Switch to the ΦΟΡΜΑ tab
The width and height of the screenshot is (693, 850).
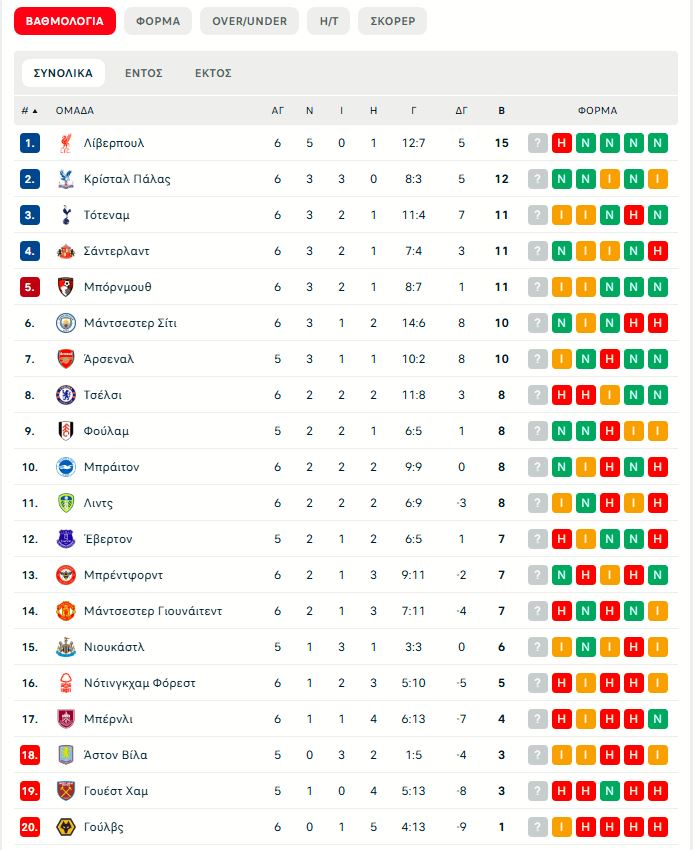[x=158, y=21]
